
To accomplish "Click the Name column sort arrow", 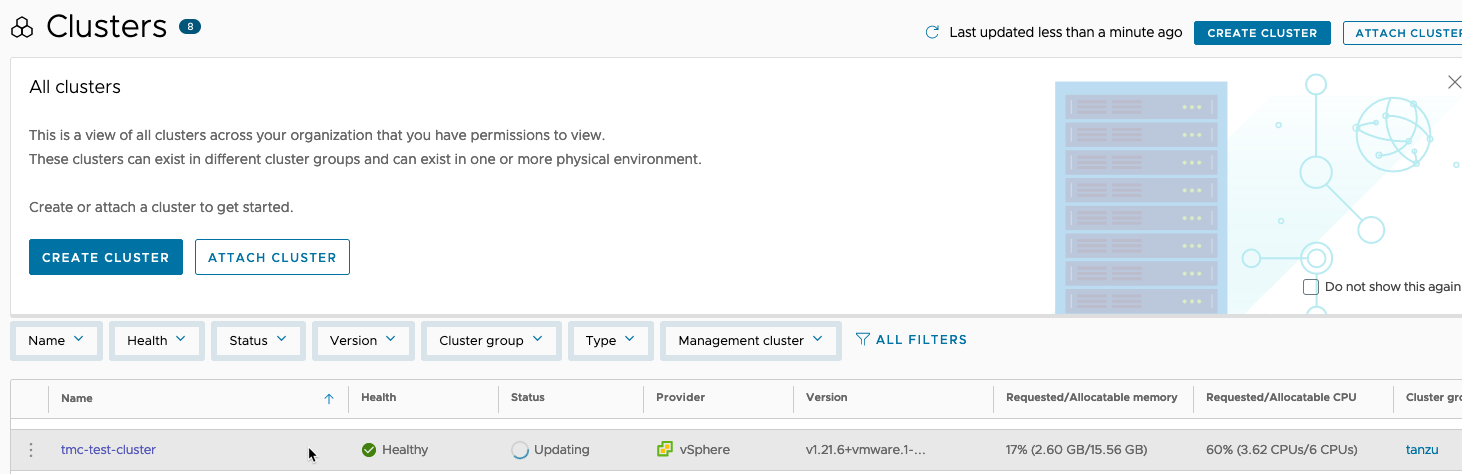I will 329,398.
